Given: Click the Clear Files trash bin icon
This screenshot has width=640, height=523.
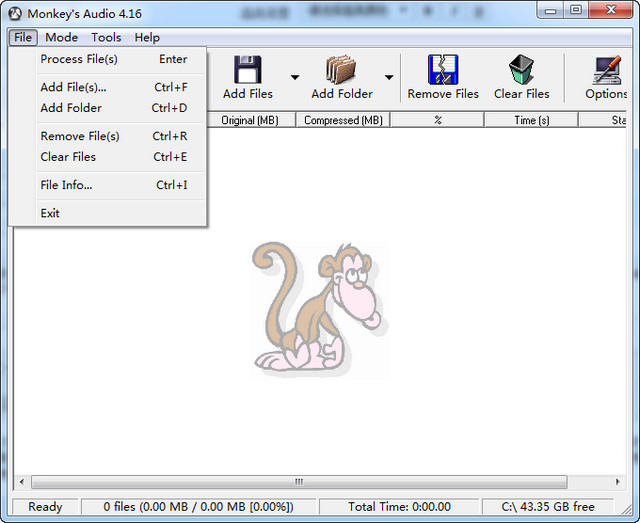Looking at the screenshot, I should [521, 70].
